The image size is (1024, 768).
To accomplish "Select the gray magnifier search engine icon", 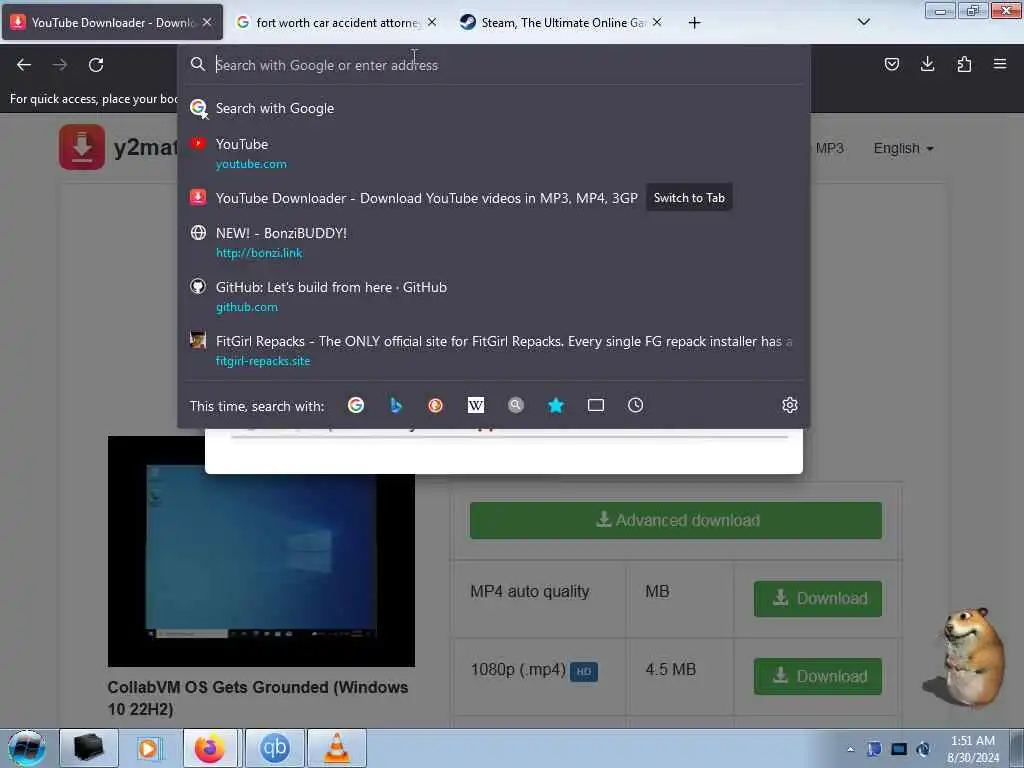I will [x=516, y=406].
